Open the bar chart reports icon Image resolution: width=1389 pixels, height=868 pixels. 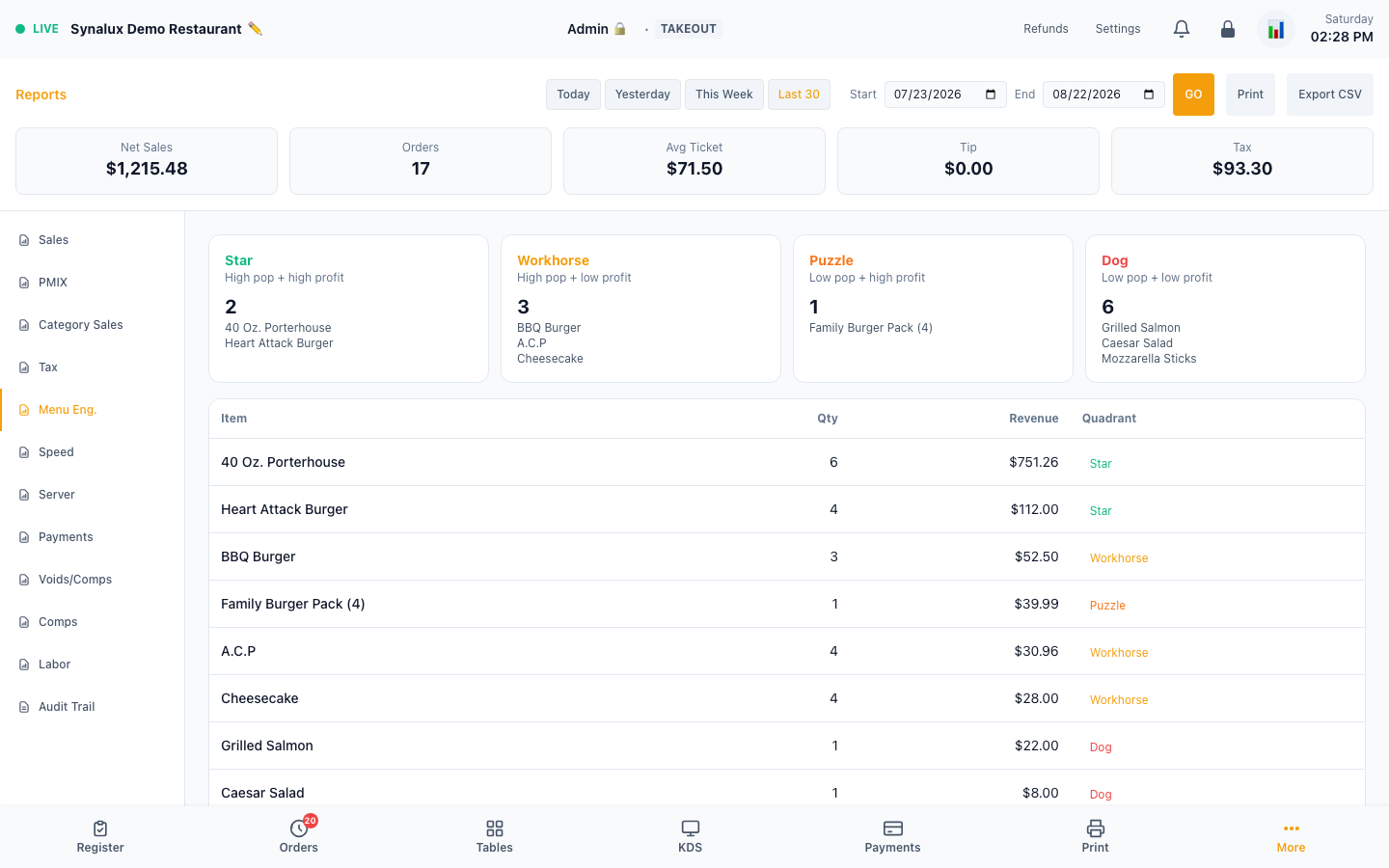(x=1276, y=29)
